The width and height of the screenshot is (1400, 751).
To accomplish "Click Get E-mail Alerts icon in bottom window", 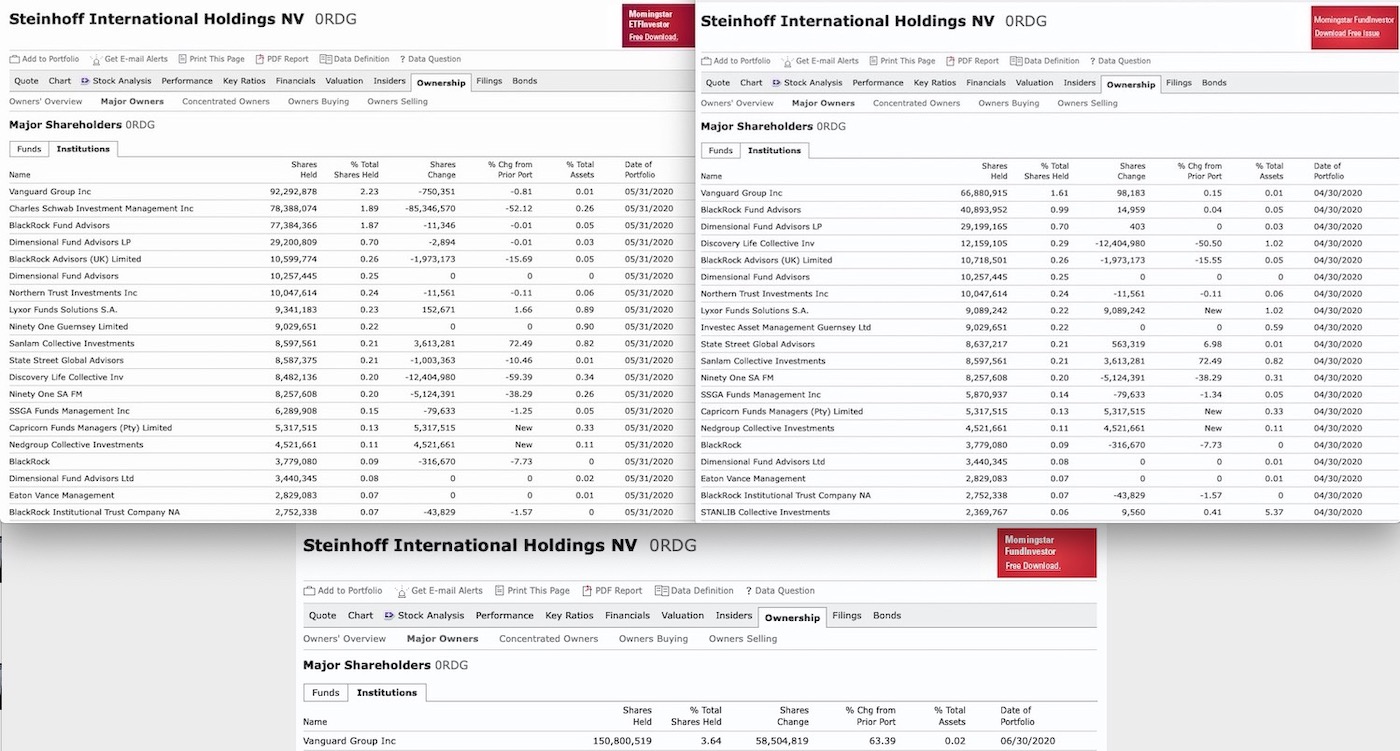I will (402, 592).
